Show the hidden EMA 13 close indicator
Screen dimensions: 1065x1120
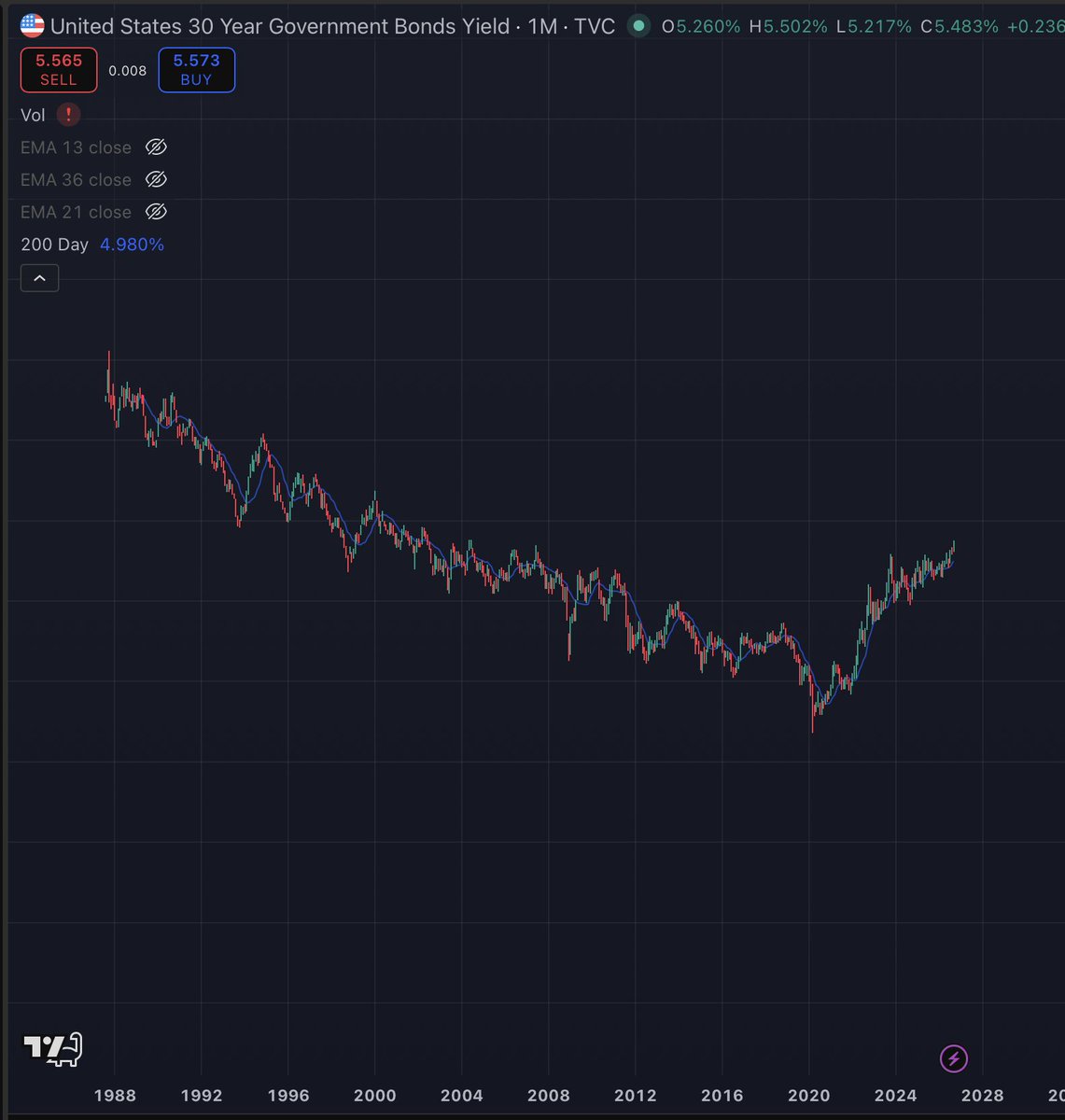pos(156,147)
